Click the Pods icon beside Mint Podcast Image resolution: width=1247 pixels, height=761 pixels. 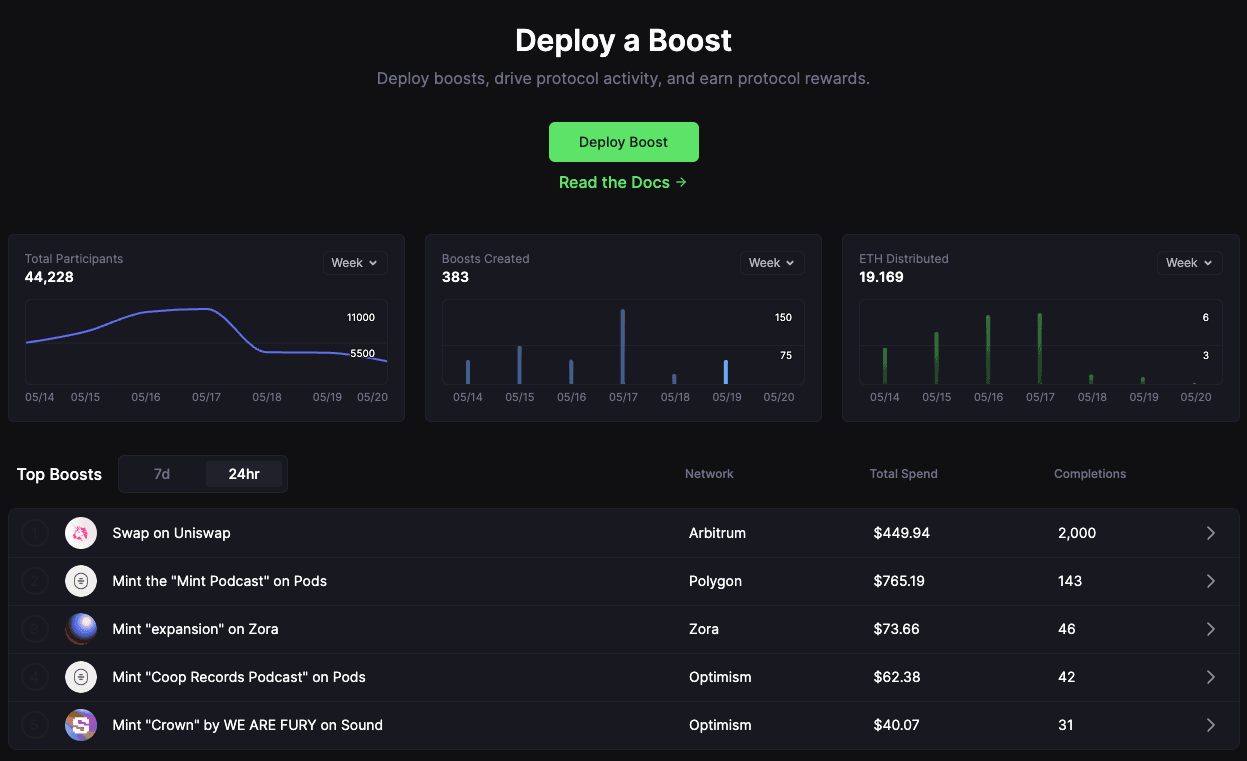coord(81,581)
